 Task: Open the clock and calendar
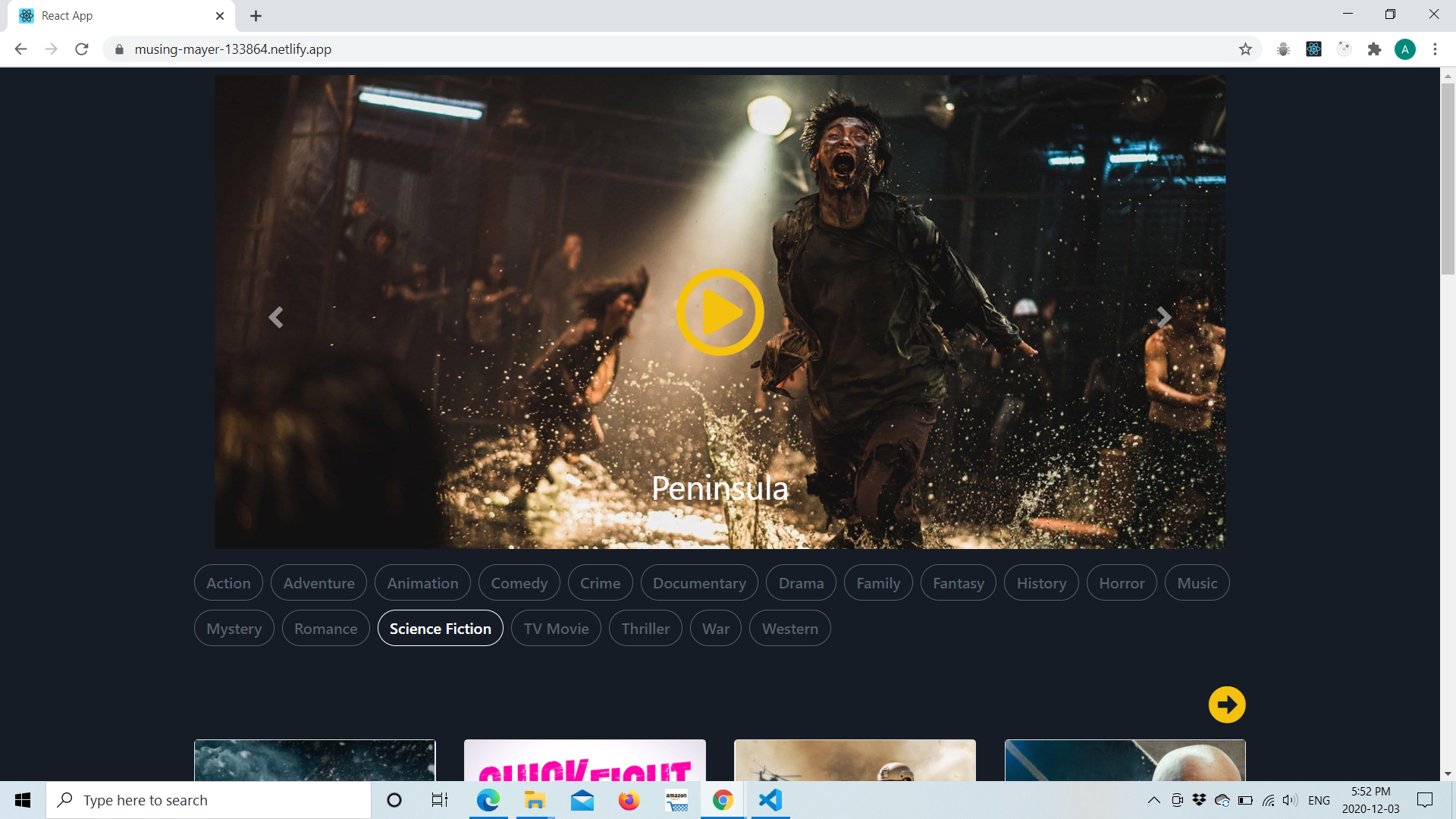1370,800
